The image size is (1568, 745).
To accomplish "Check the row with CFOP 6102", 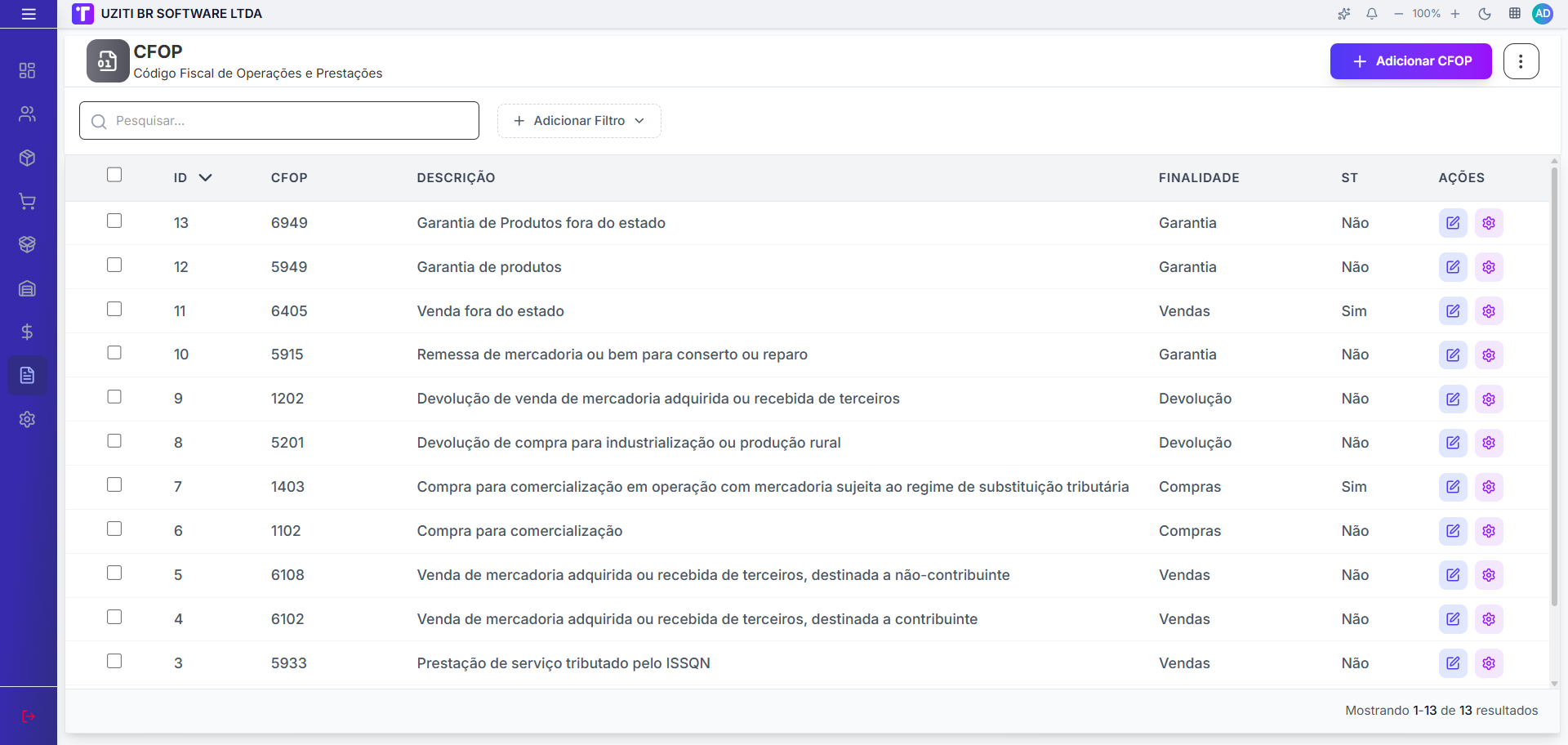I will click(x=114, y=618).
